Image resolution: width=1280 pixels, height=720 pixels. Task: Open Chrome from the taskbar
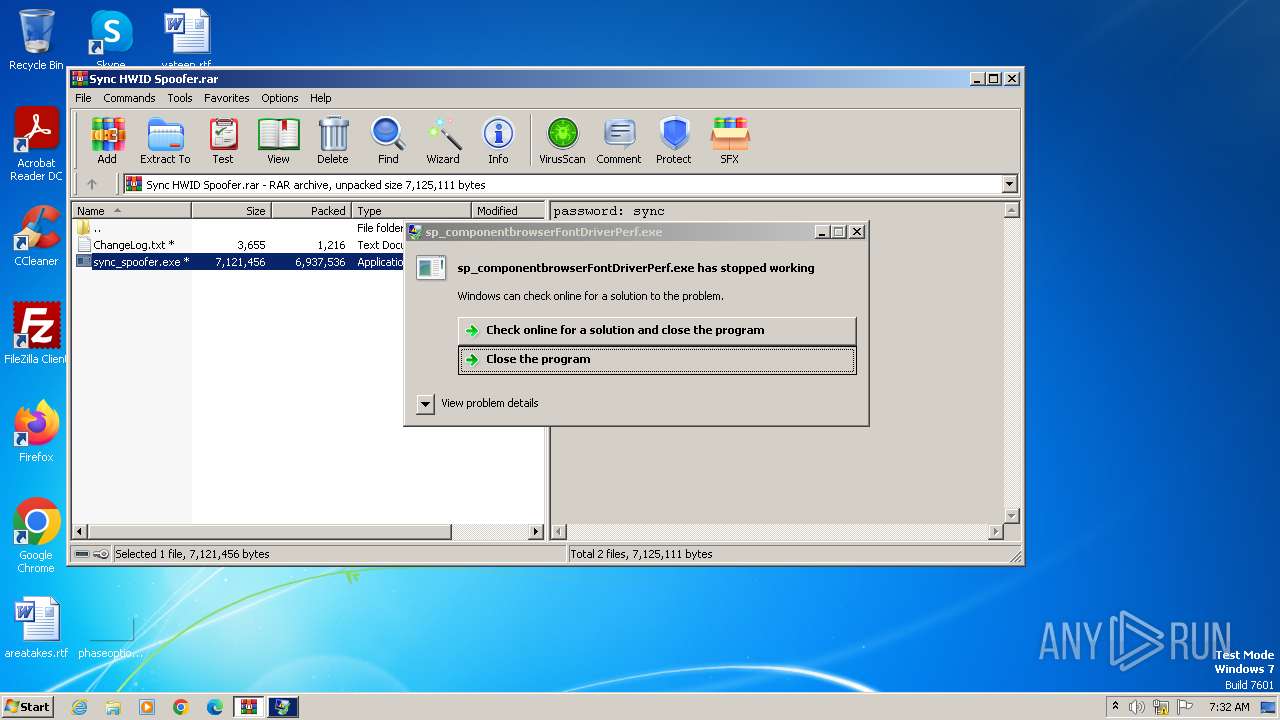click(x=181, y=707)
